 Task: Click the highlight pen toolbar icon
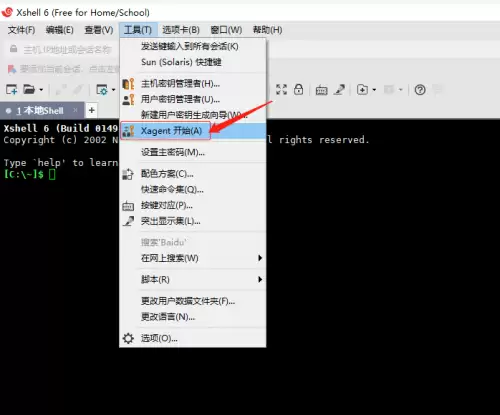[x=339, y=89]
